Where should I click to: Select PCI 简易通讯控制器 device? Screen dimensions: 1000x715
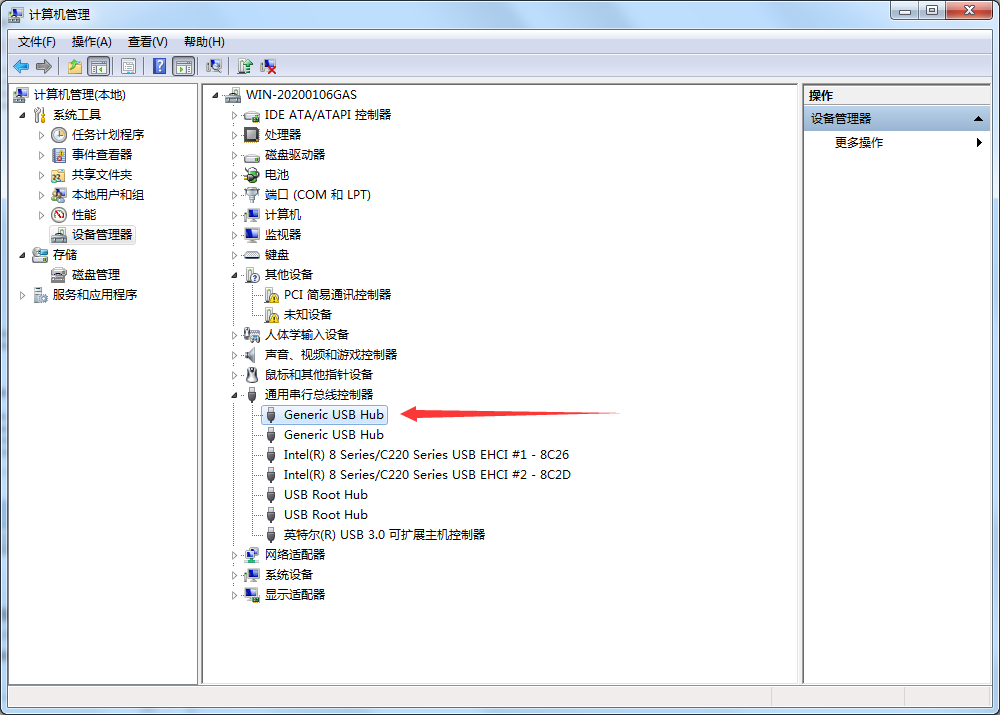[x=337, y=295]
